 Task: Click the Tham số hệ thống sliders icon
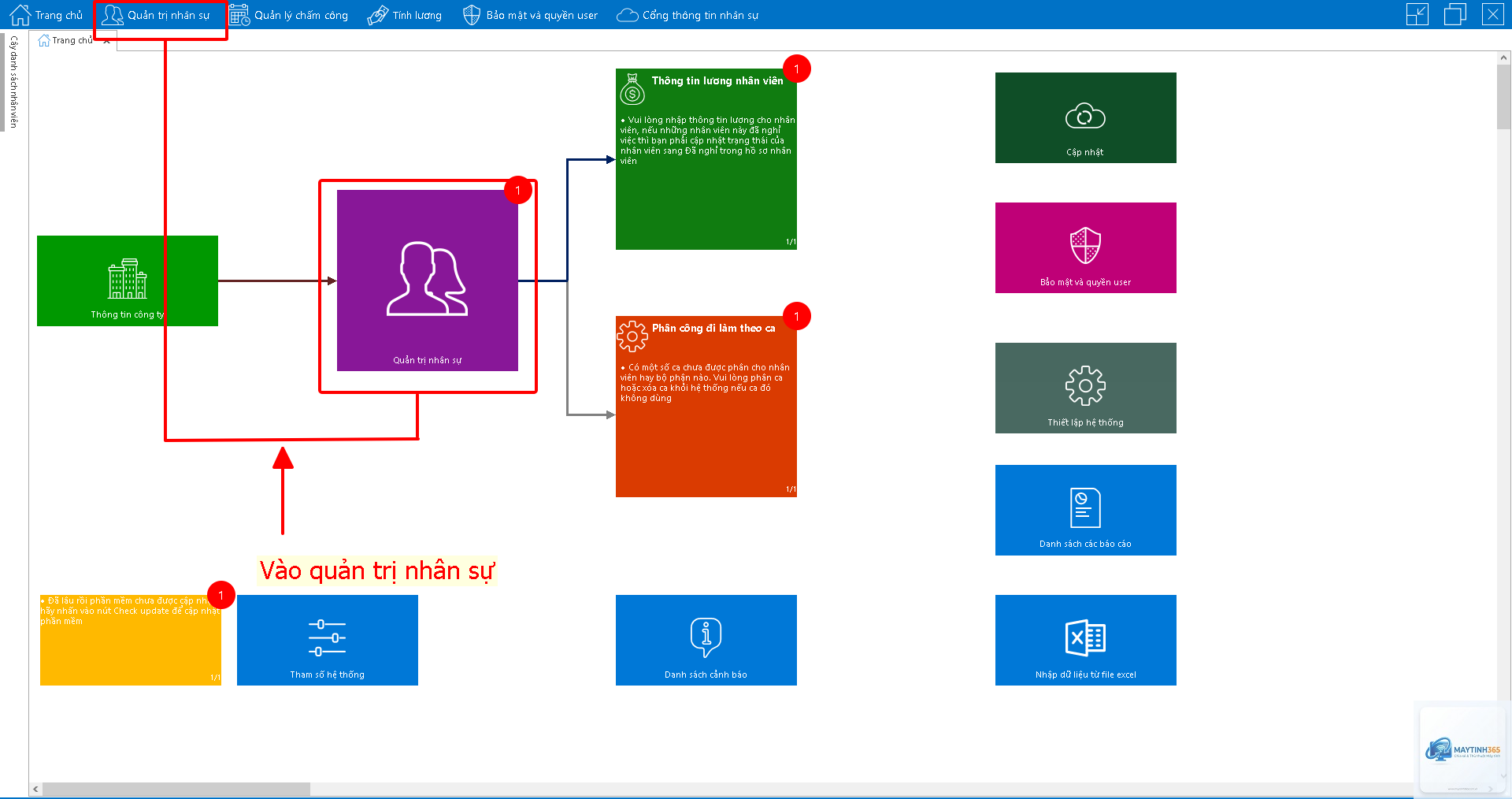pos(327,637)
